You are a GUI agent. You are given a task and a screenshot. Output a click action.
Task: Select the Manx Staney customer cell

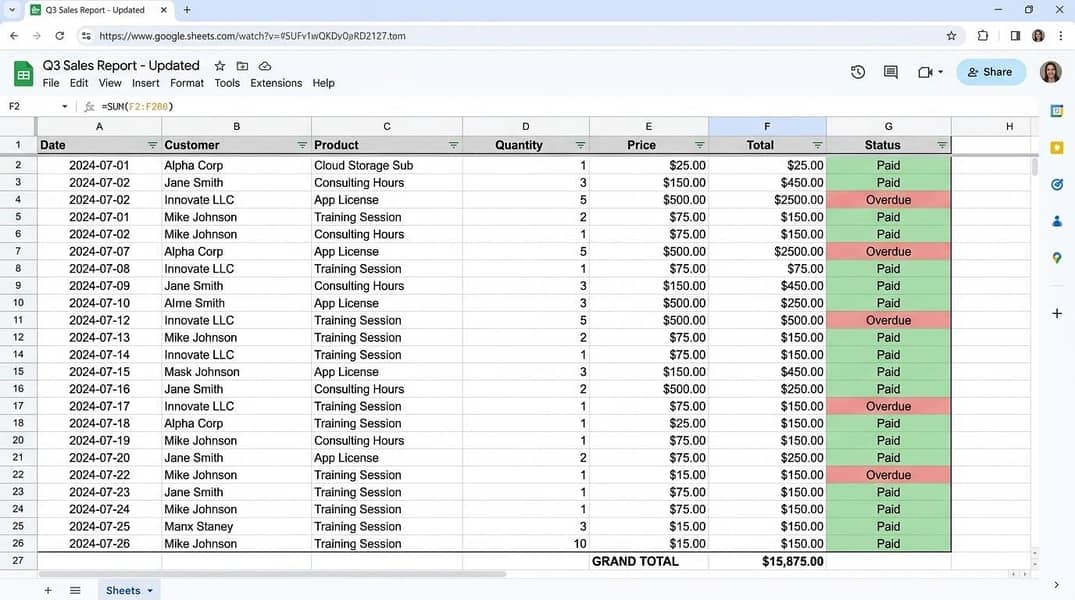237,527
